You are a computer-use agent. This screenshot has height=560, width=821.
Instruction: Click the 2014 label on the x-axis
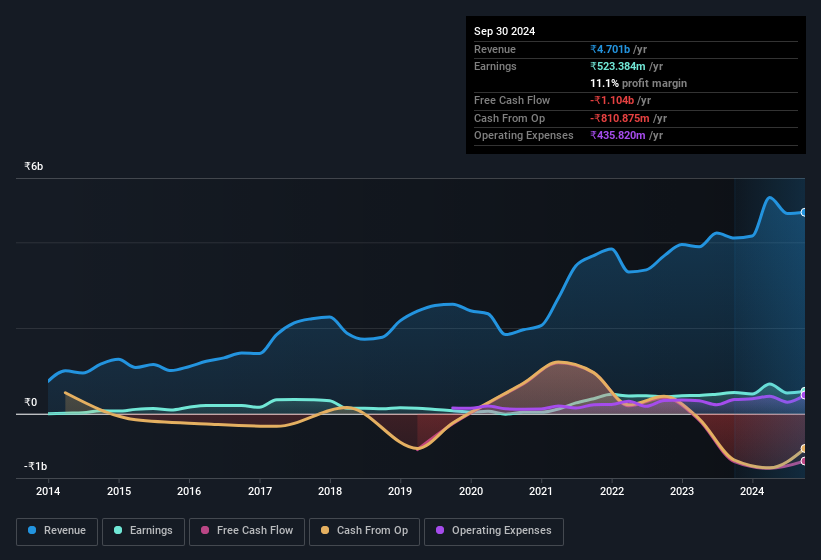click(x=48, y=491)
